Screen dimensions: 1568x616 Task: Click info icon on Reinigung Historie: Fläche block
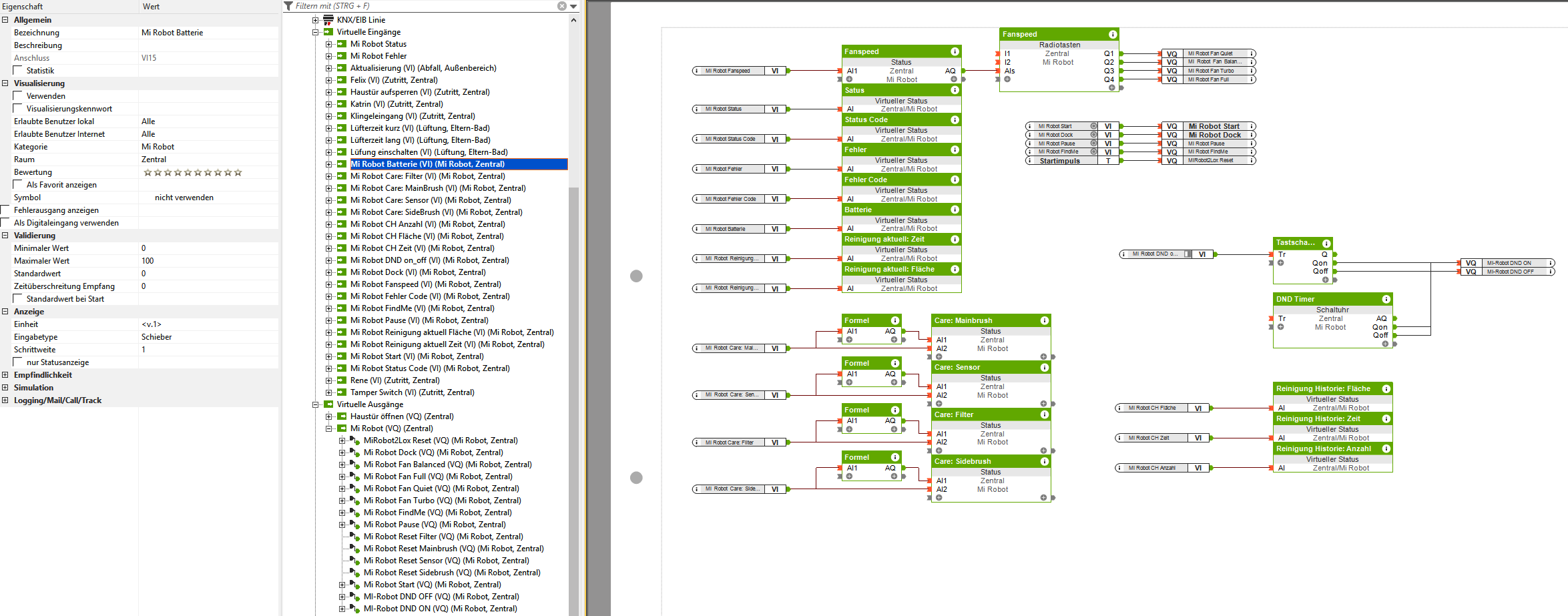point(1386,388)
